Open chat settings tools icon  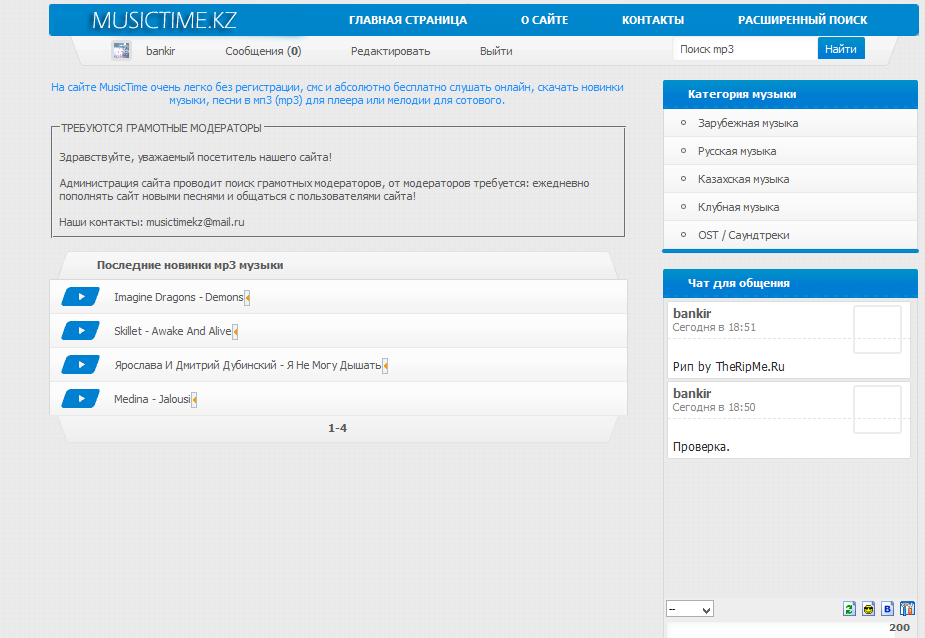(907, 609)
